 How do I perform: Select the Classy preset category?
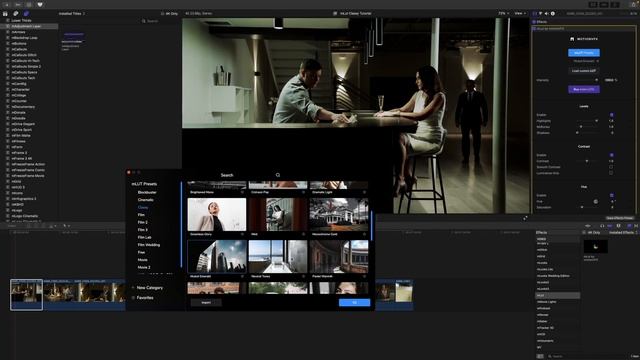click(143, 207)
